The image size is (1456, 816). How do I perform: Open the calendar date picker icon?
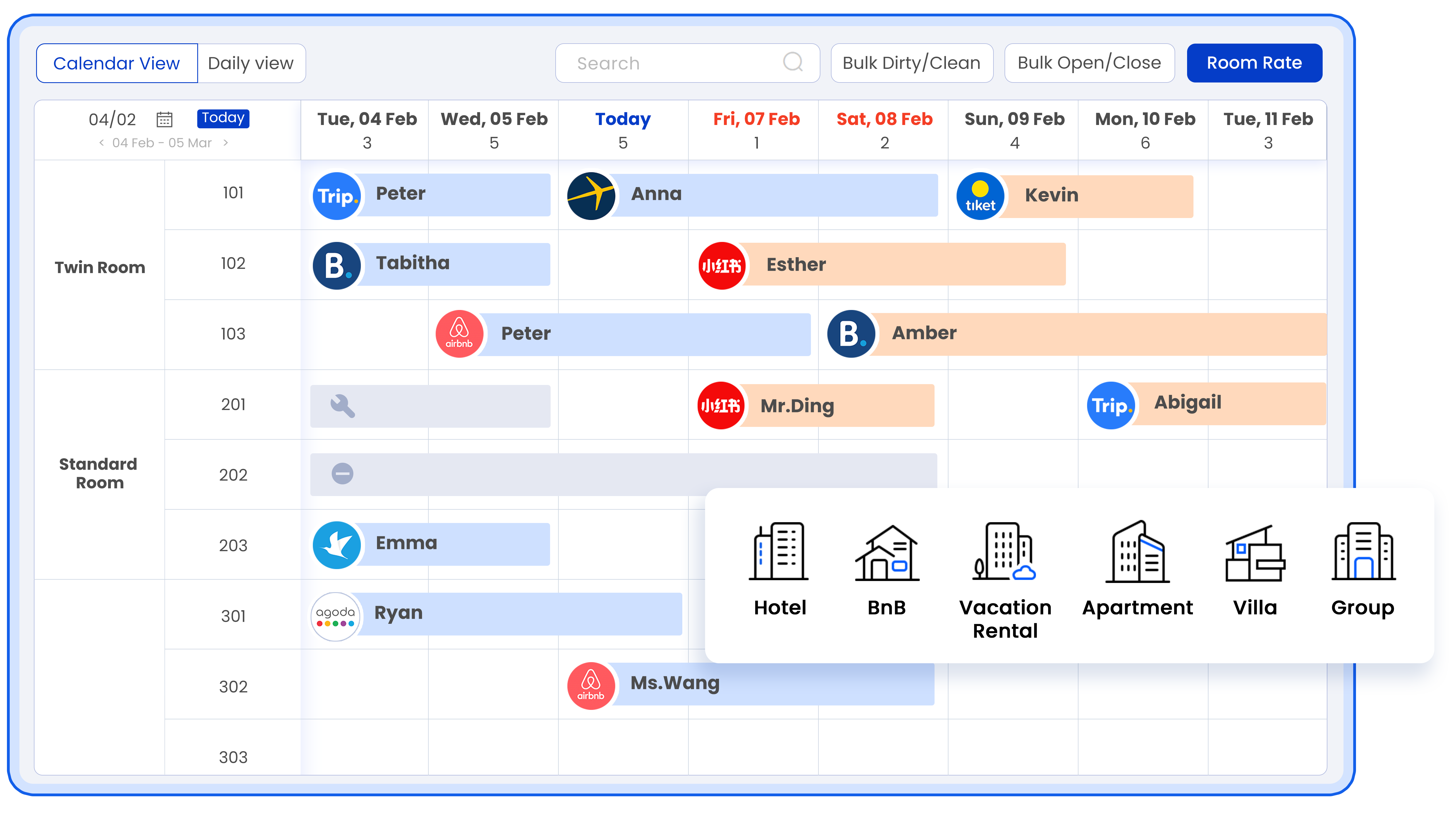point(164,119)
